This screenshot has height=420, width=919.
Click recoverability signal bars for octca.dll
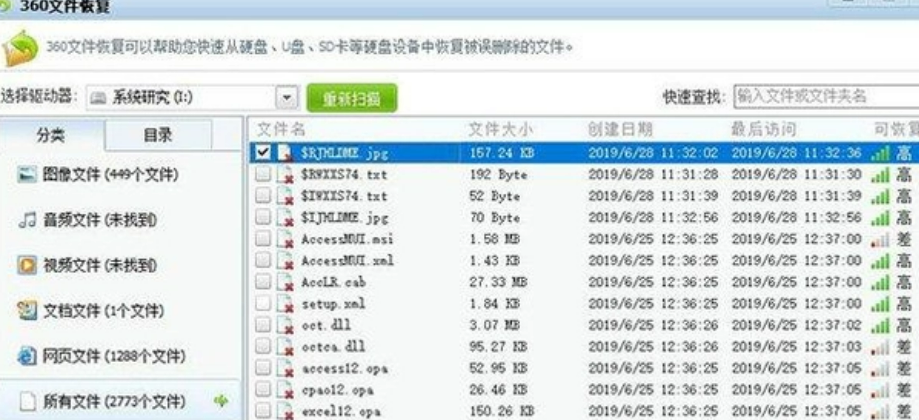point(880,347)
